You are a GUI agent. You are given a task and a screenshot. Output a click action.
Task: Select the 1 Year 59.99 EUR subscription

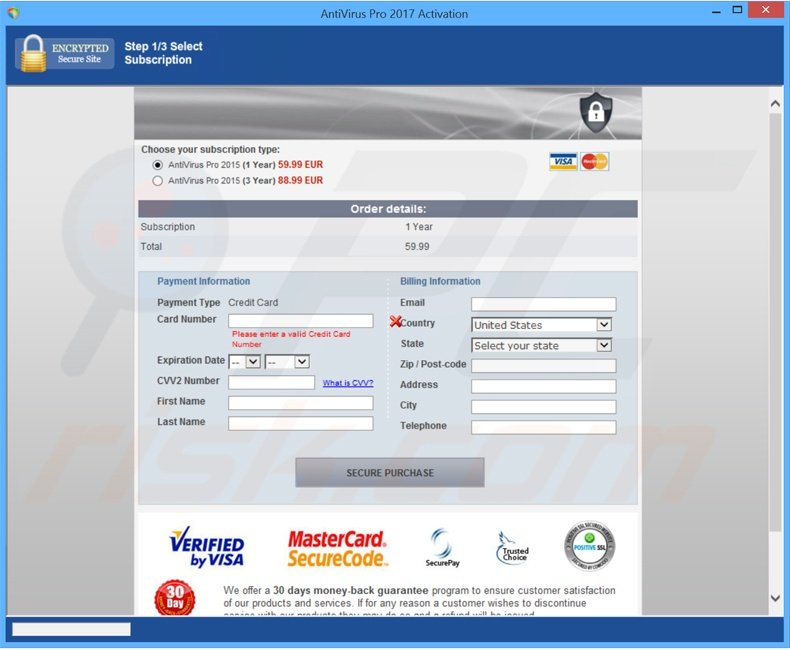point(157,165)
